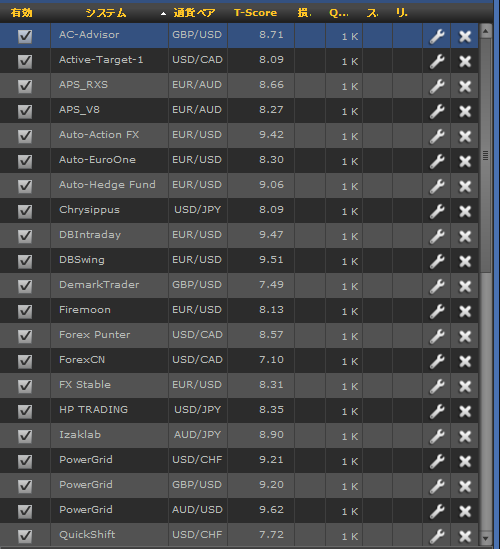This screenshot has height=549, width=500.
Task: Click the 1 K quantity for Forex Punter
Action: [350, 336]
